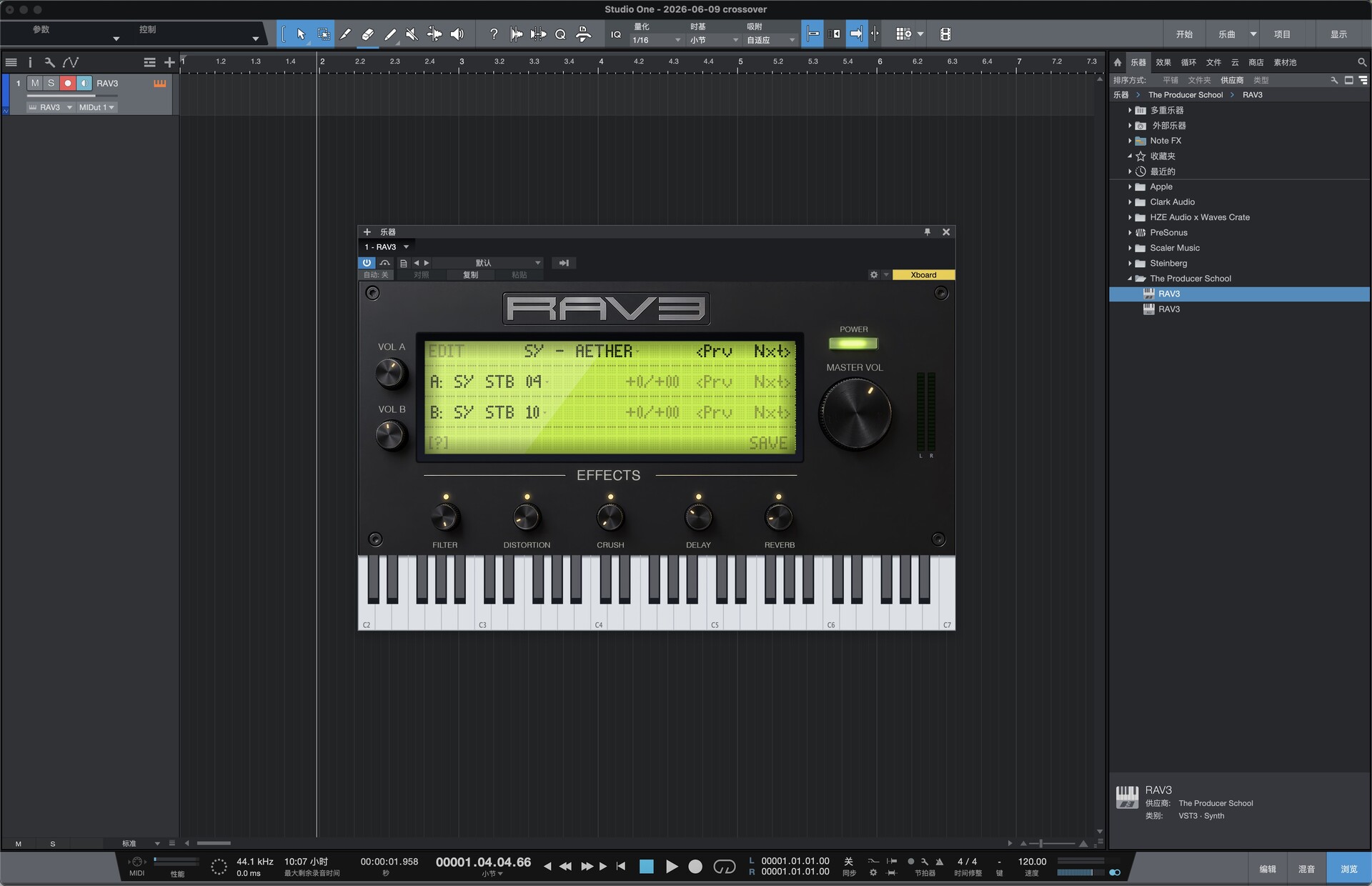Switch to the 文件 browser tab
Viewport: 1372px width, 886px height.
pyautogui.click(x=1213, y=62)
